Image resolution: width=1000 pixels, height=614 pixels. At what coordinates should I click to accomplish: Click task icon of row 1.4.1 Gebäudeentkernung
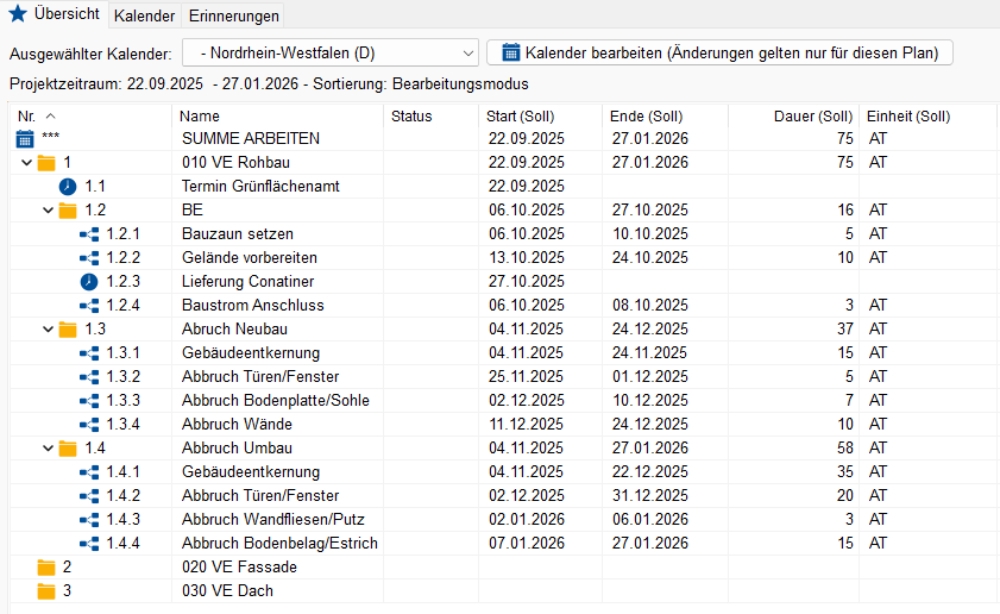point(89,472)
